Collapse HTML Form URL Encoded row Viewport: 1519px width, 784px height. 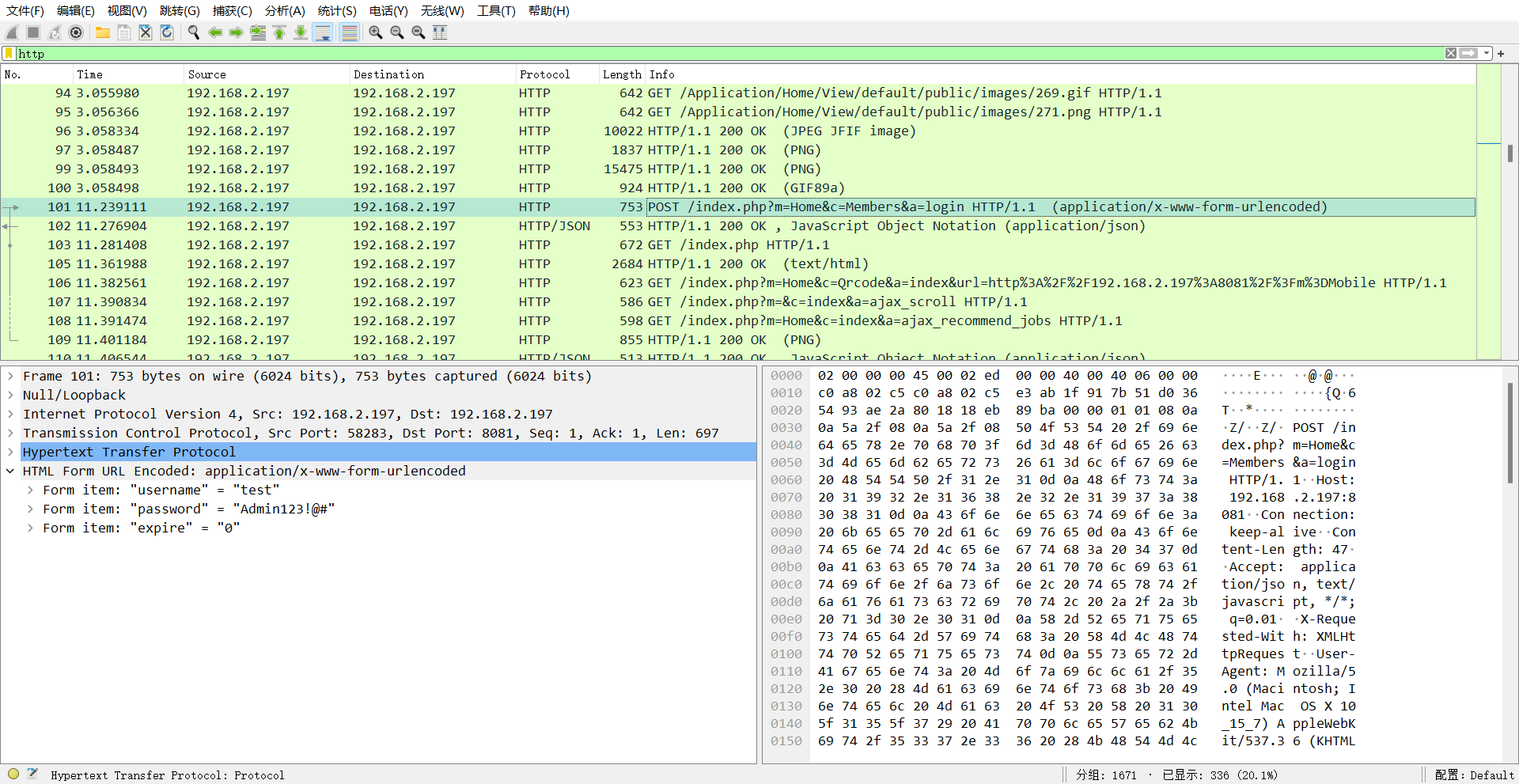pos(10,471)
